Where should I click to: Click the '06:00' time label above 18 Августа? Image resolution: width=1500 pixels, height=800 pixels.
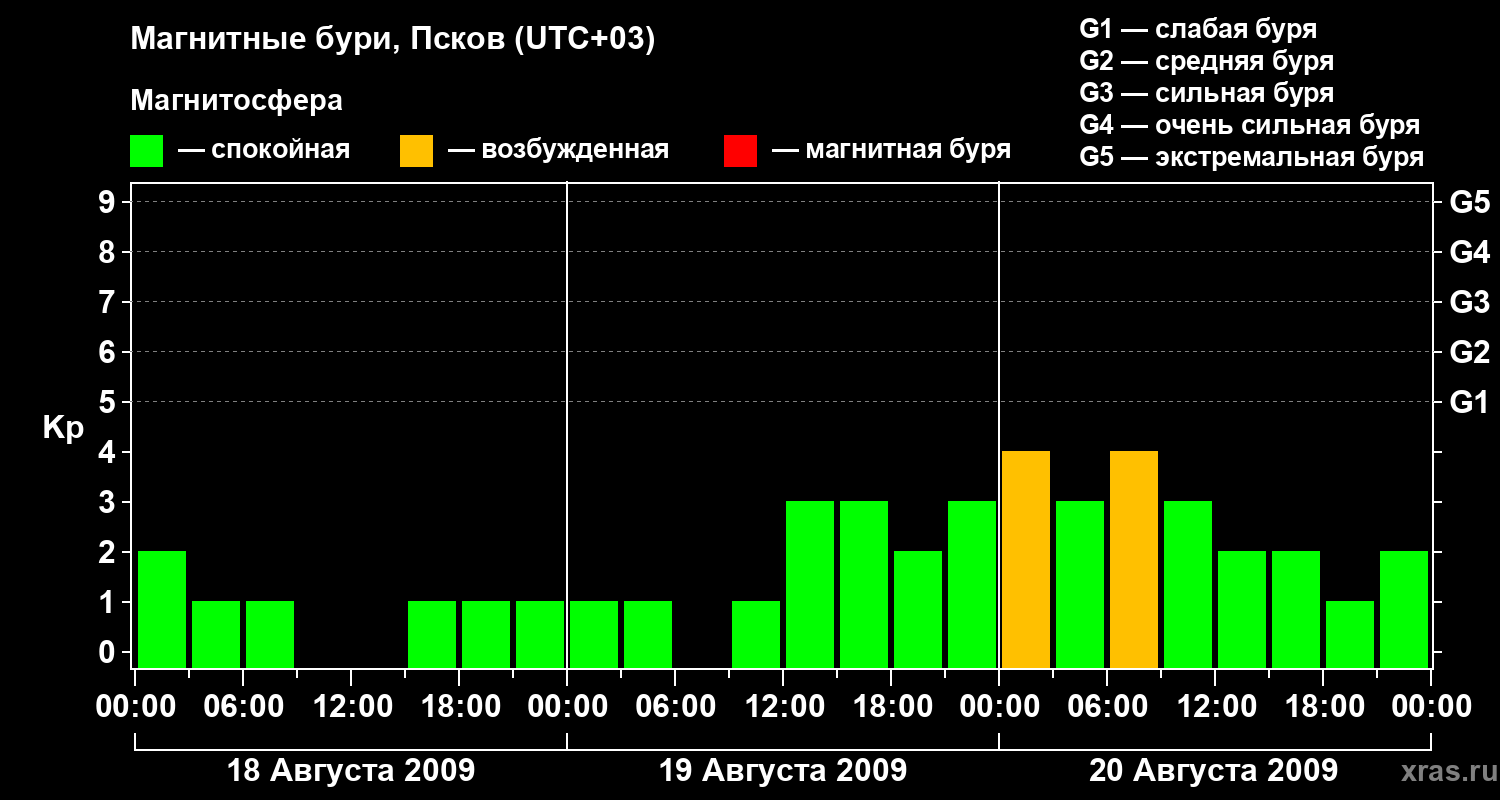[x=243, y=707]
